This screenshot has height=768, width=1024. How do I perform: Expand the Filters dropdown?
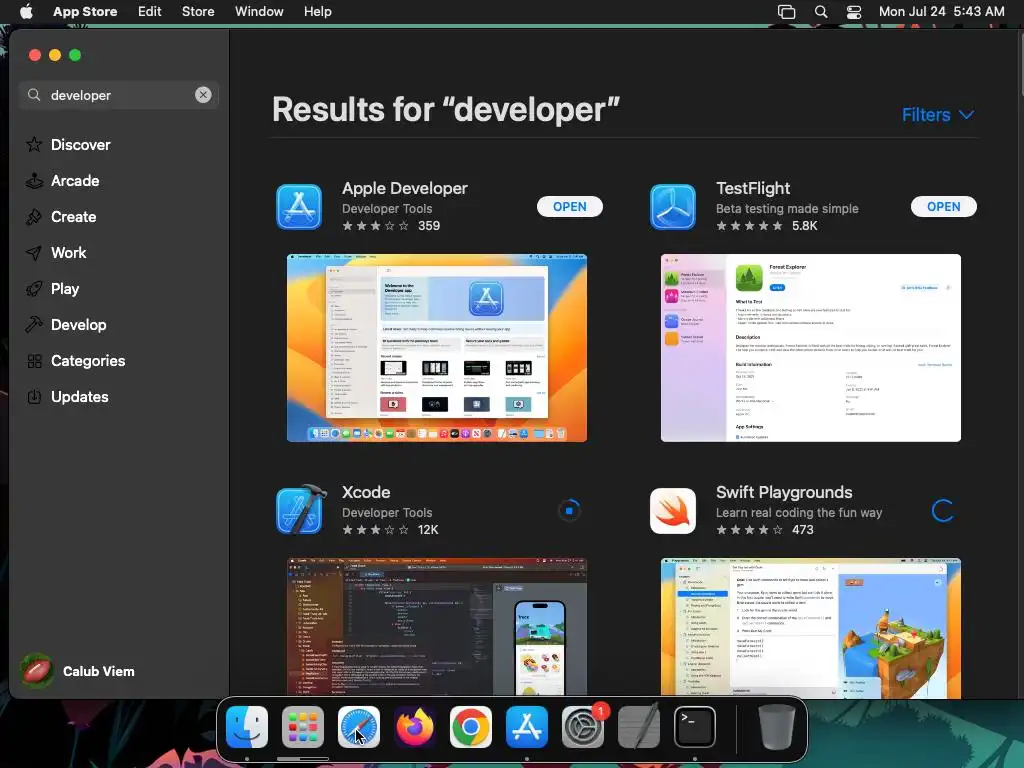pyautogui.click(x=938, y=115)
